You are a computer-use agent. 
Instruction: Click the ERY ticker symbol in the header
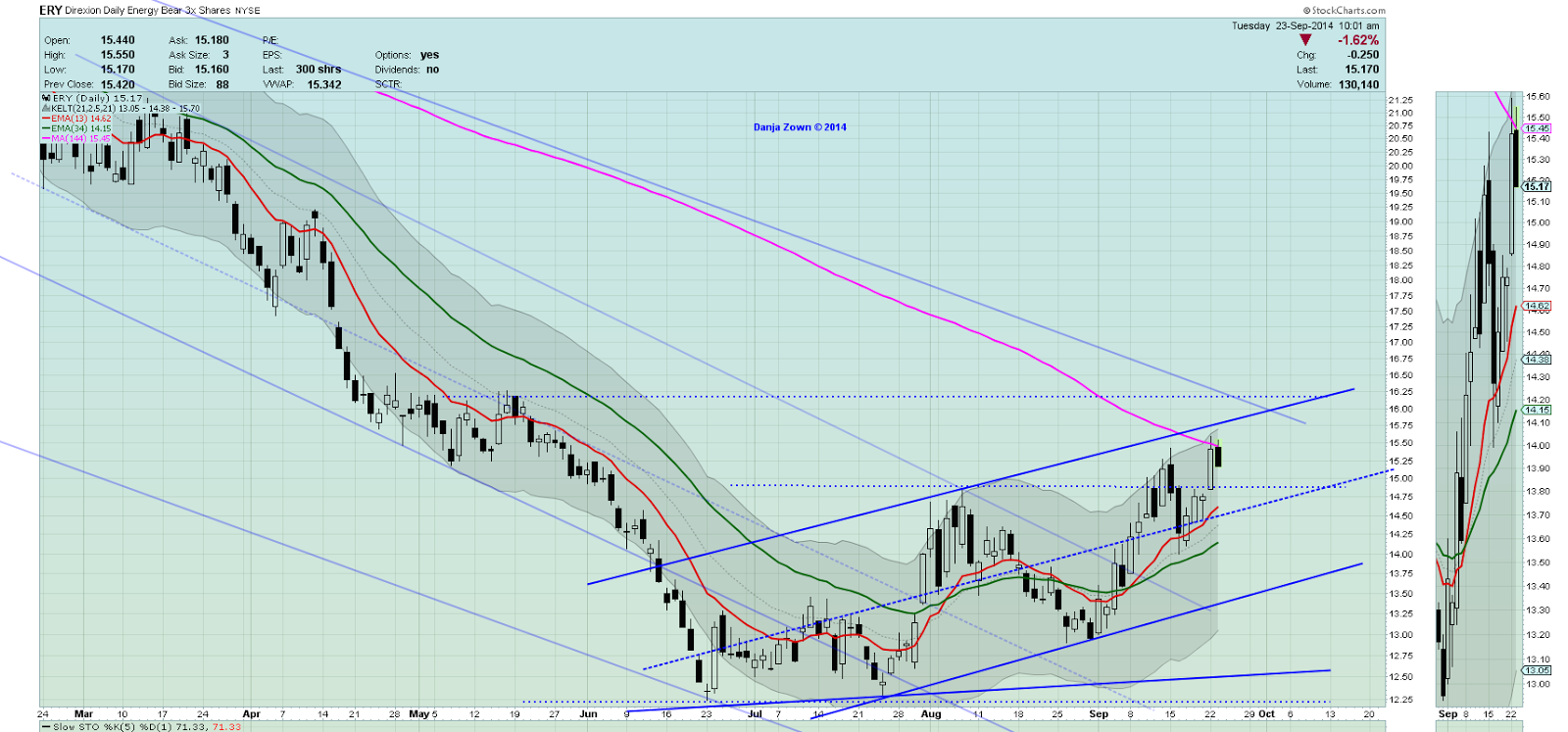50,10
